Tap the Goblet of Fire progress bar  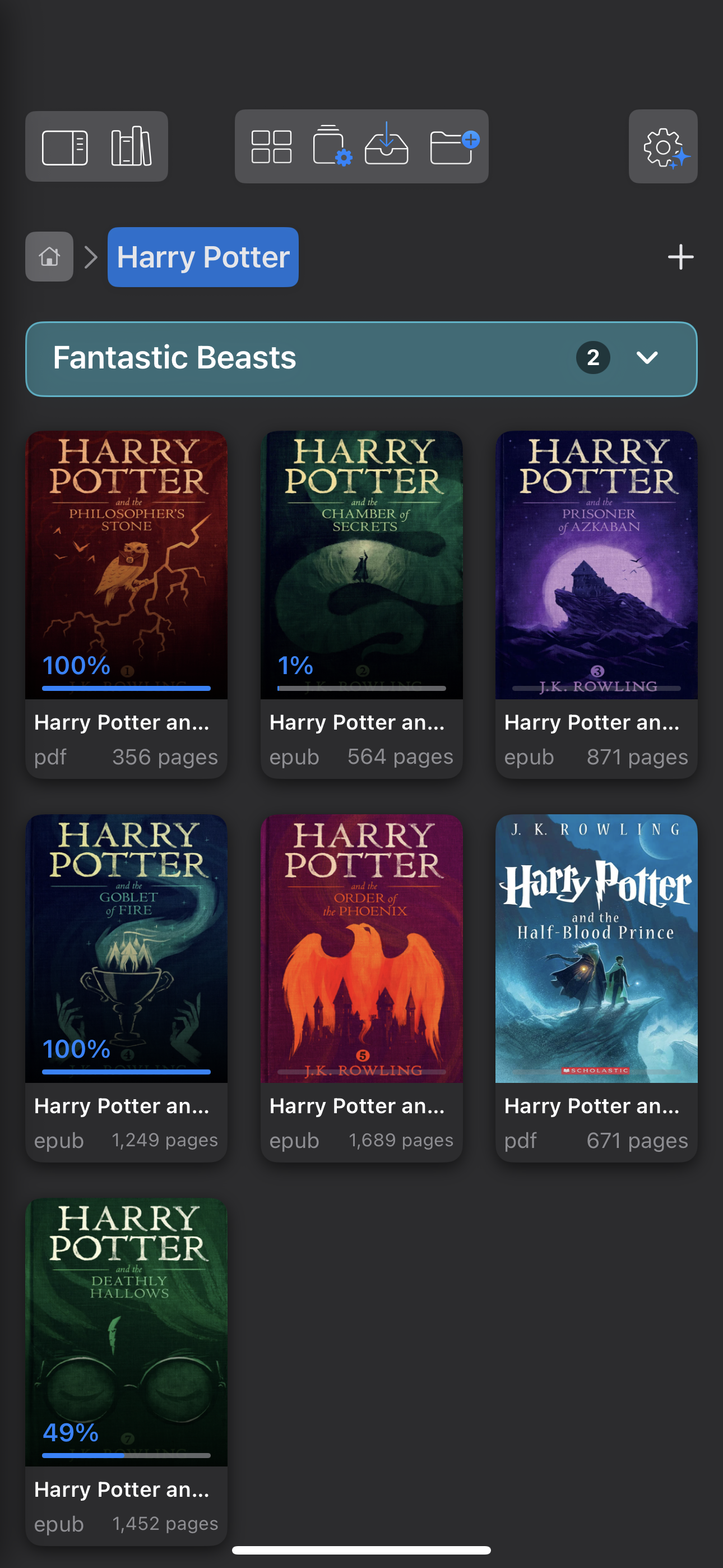click(x=126, y=1072)
